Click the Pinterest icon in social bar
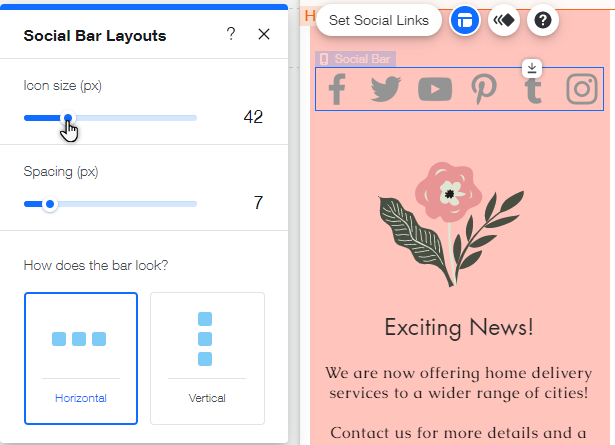This screenshot has height=445, width=615. (484, 89)
